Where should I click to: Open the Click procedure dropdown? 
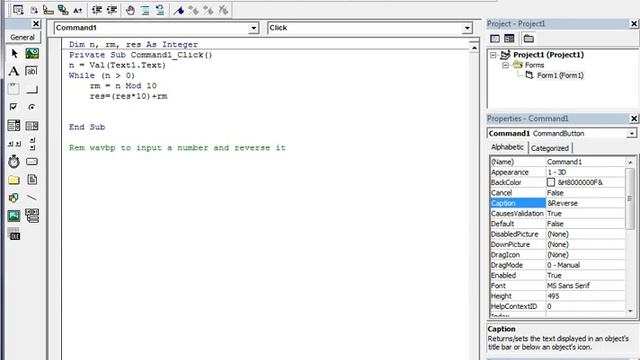467,28
